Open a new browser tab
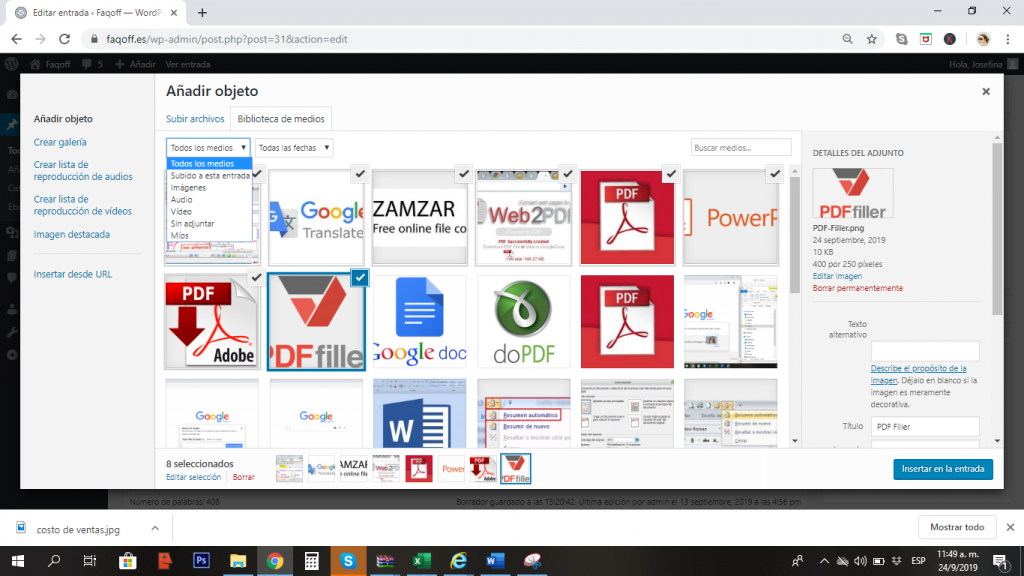Image resolution: width=1024 pixels, height=576 pixels. 202,12
